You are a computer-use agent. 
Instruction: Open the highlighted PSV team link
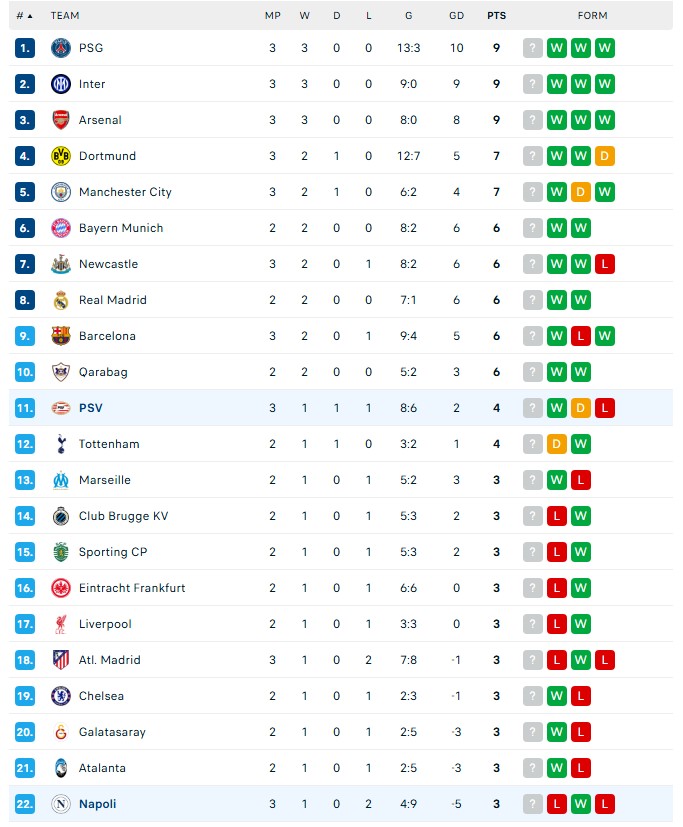pos(90,408)
